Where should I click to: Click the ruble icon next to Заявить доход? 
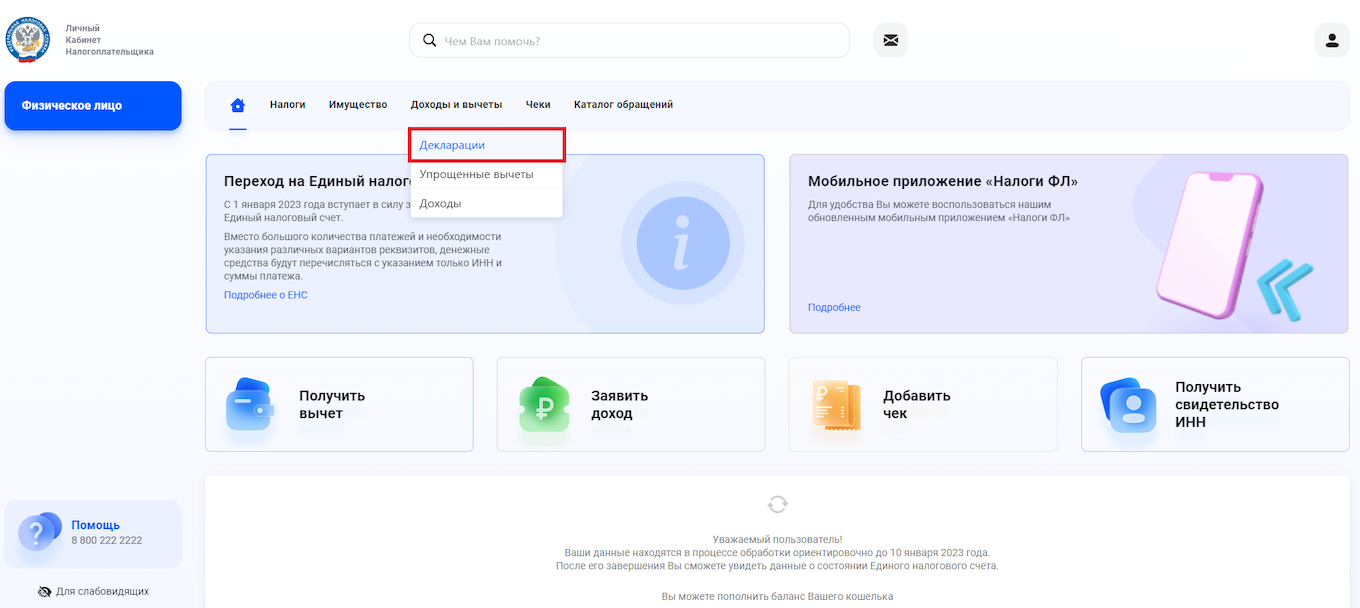pyautogui.click(x=543, y=404)
